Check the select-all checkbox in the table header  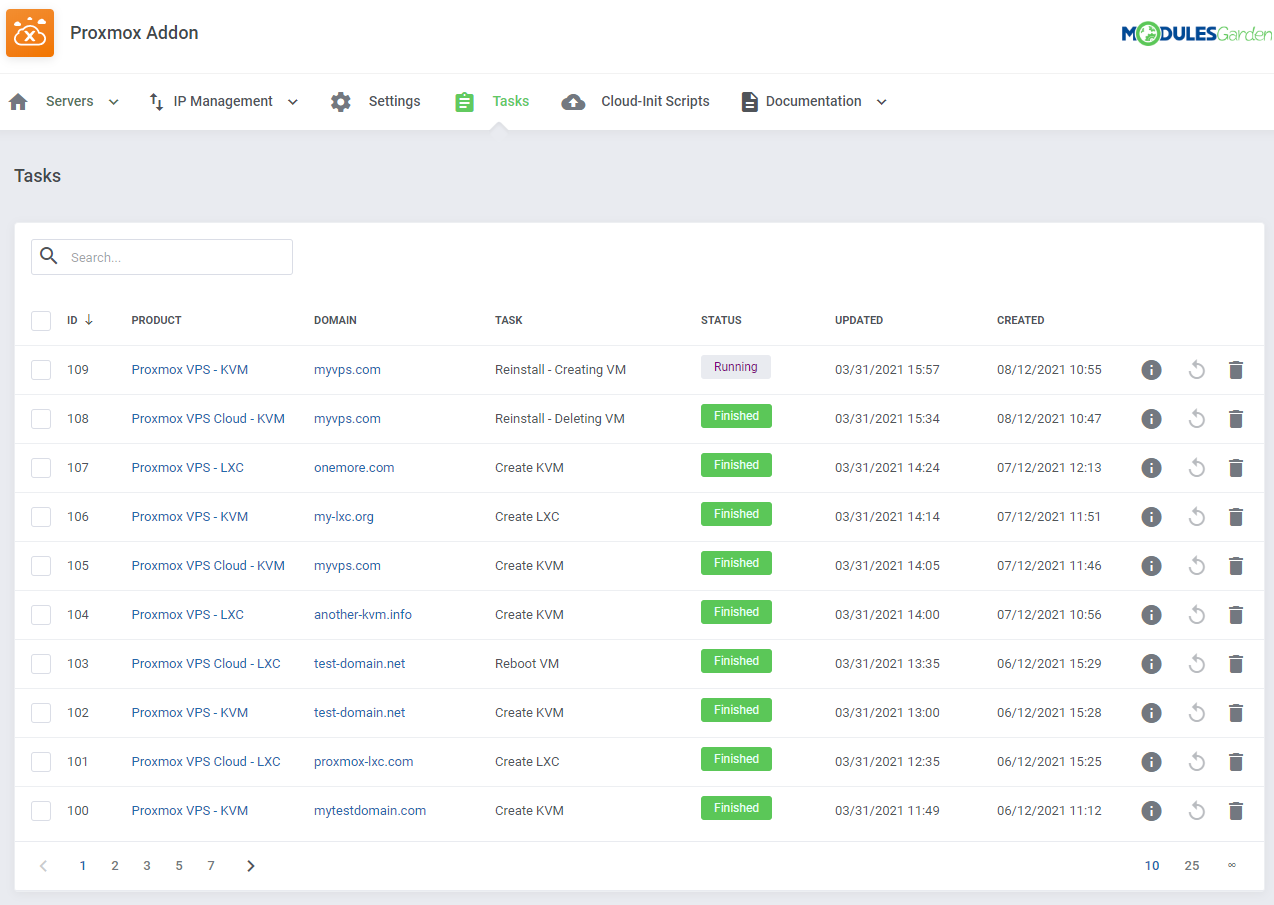41,321
